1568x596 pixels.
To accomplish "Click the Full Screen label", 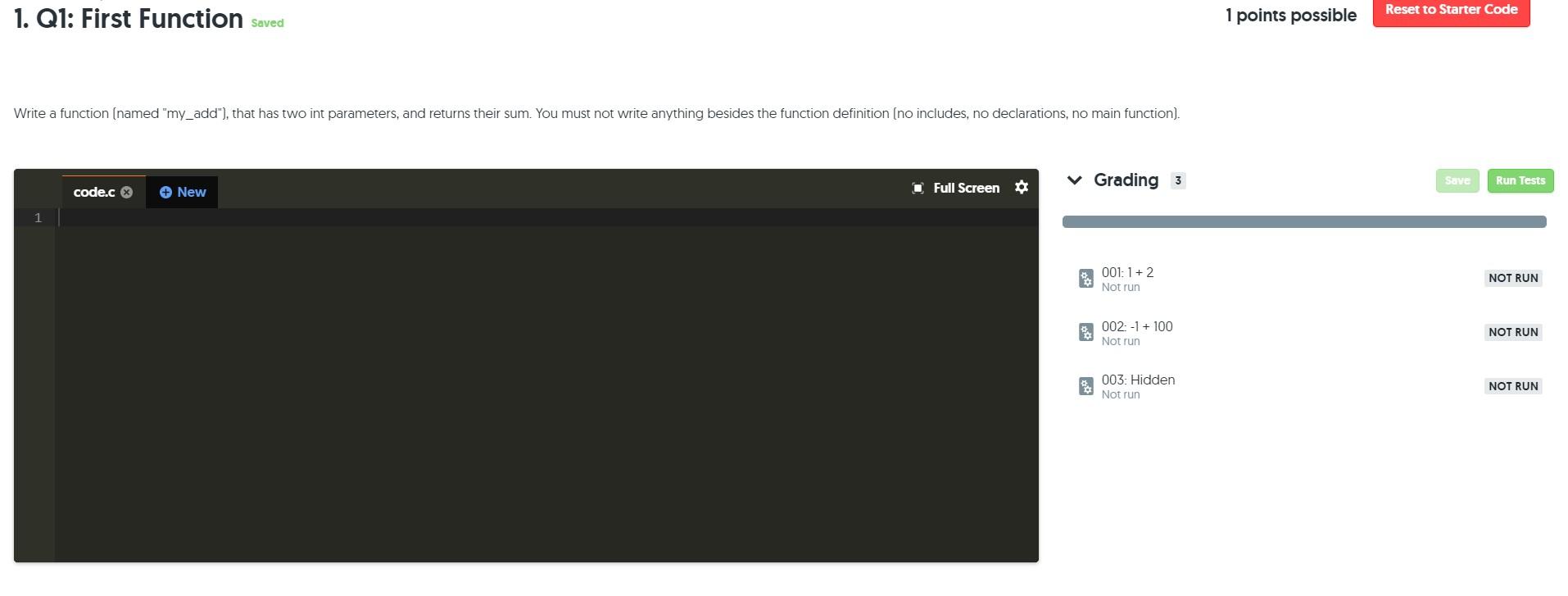I will 967,189.
